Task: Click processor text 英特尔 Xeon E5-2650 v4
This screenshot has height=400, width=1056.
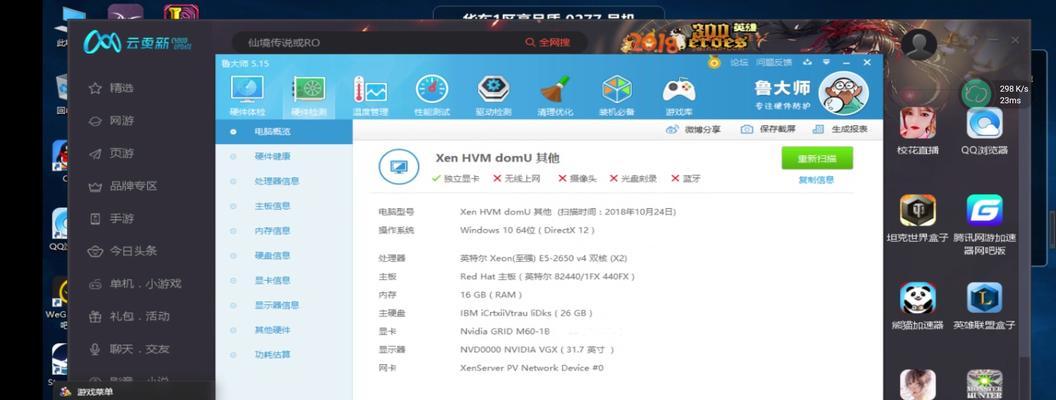Action: point(543,259)
